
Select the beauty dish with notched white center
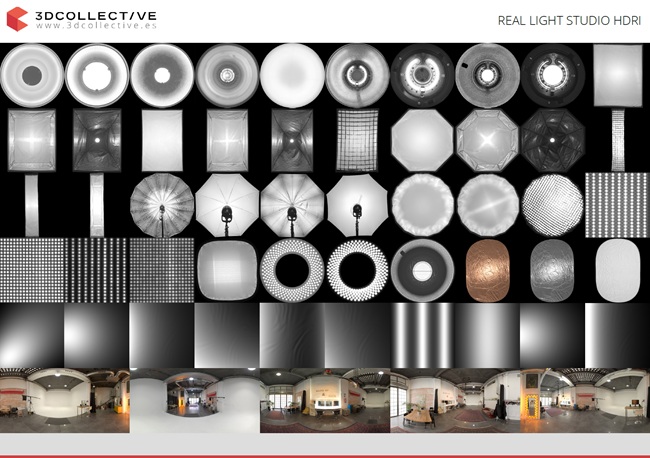coord(97,75)
